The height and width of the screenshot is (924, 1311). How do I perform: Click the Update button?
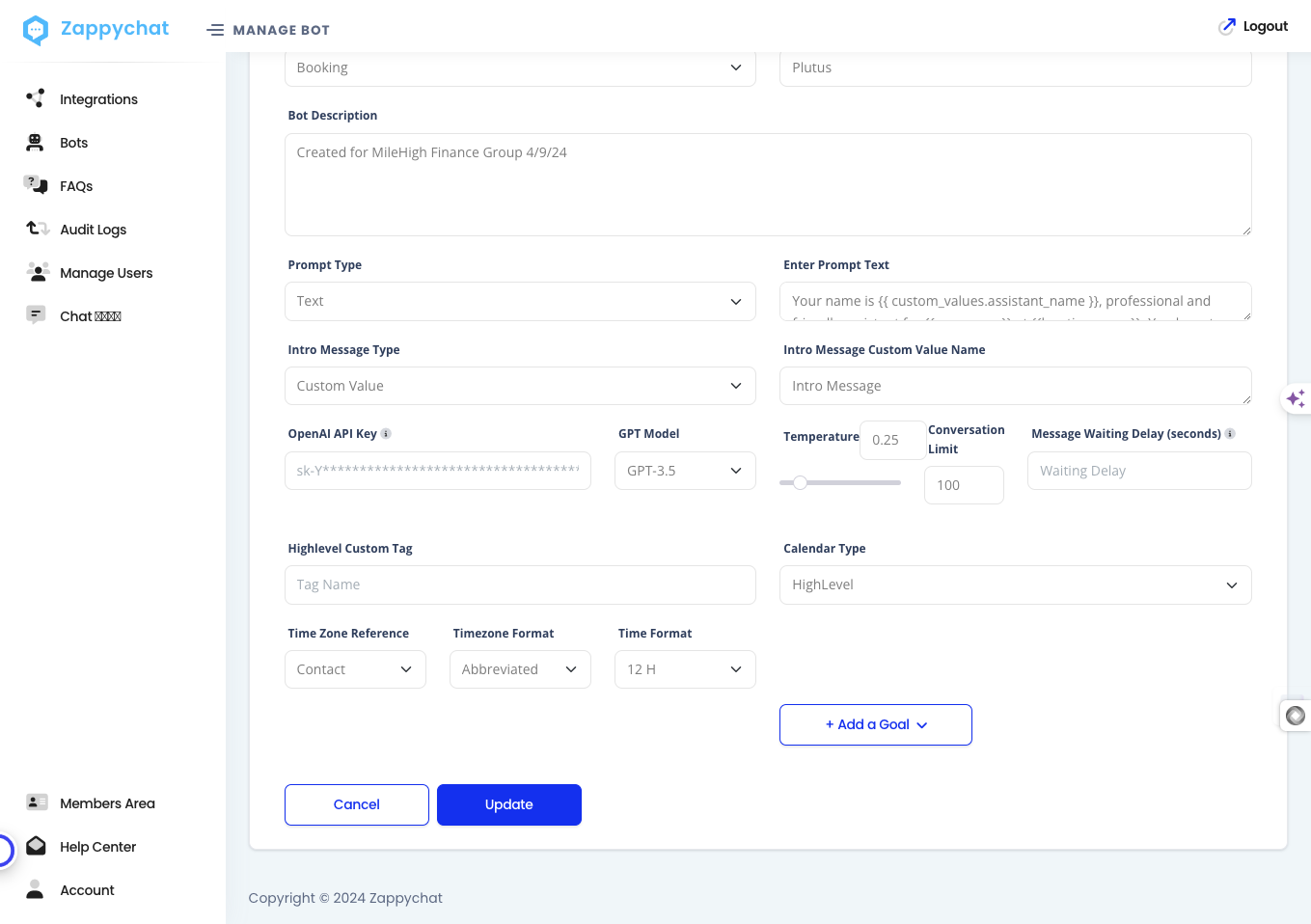[509, 804]
